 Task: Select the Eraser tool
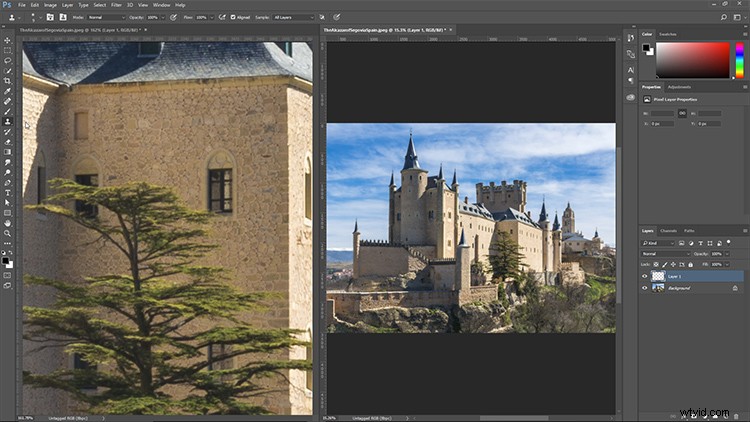[x=7, y=142]
